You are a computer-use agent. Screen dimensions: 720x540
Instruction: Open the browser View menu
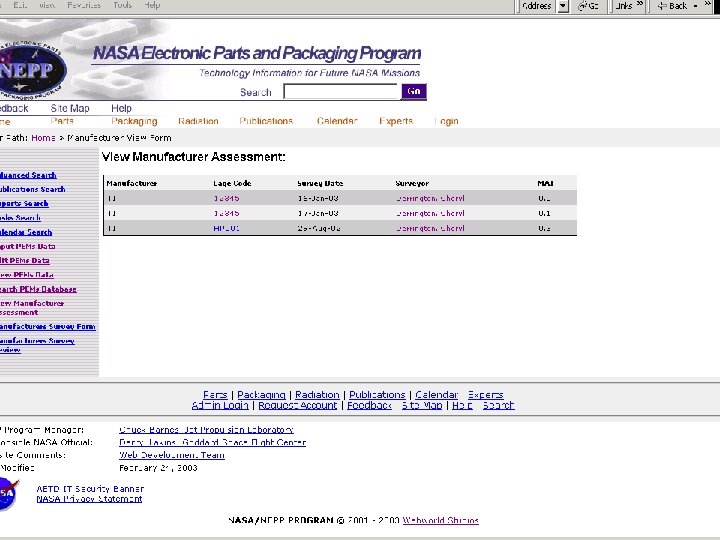coord(47,5)
